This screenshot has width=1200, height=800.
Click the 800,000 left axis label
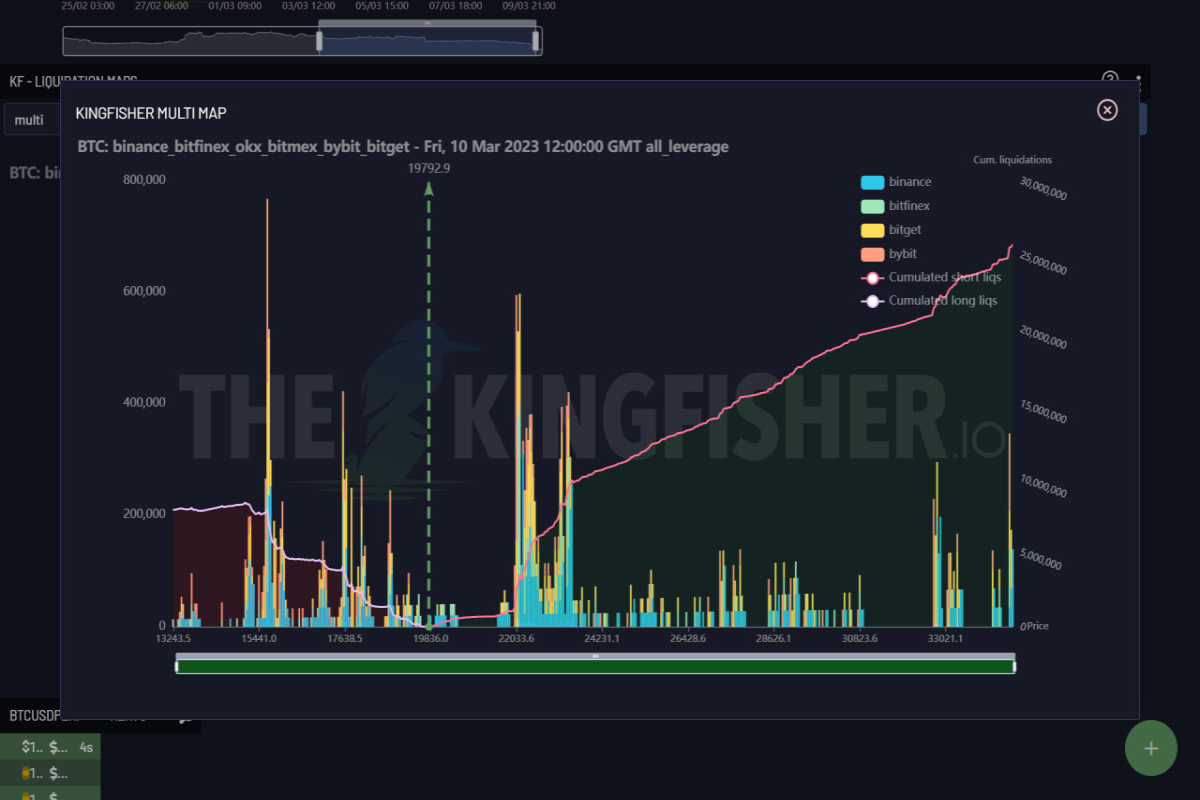click(144, 180)
